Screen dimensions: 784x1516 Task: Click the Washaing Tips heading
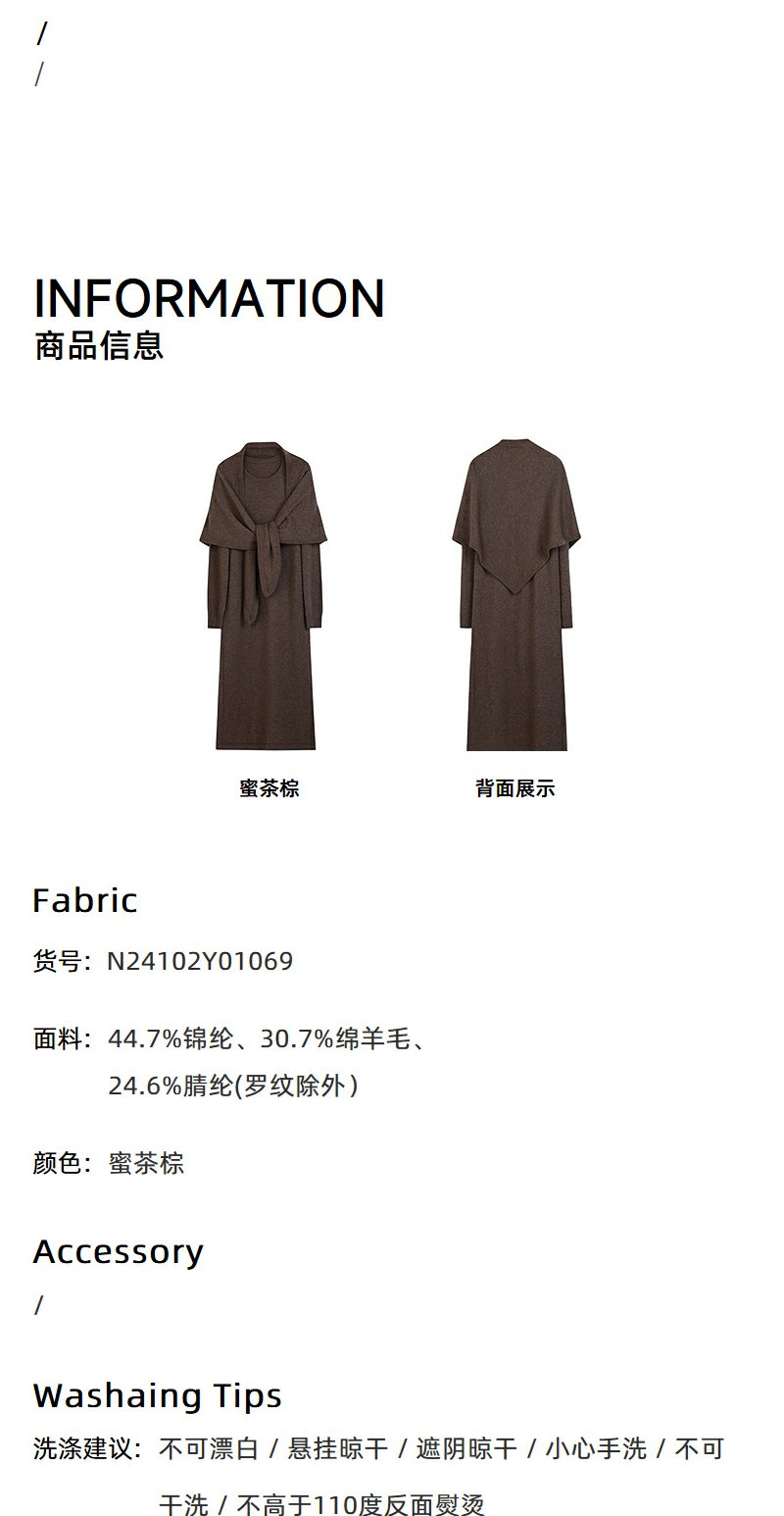tap(158, 1395)
